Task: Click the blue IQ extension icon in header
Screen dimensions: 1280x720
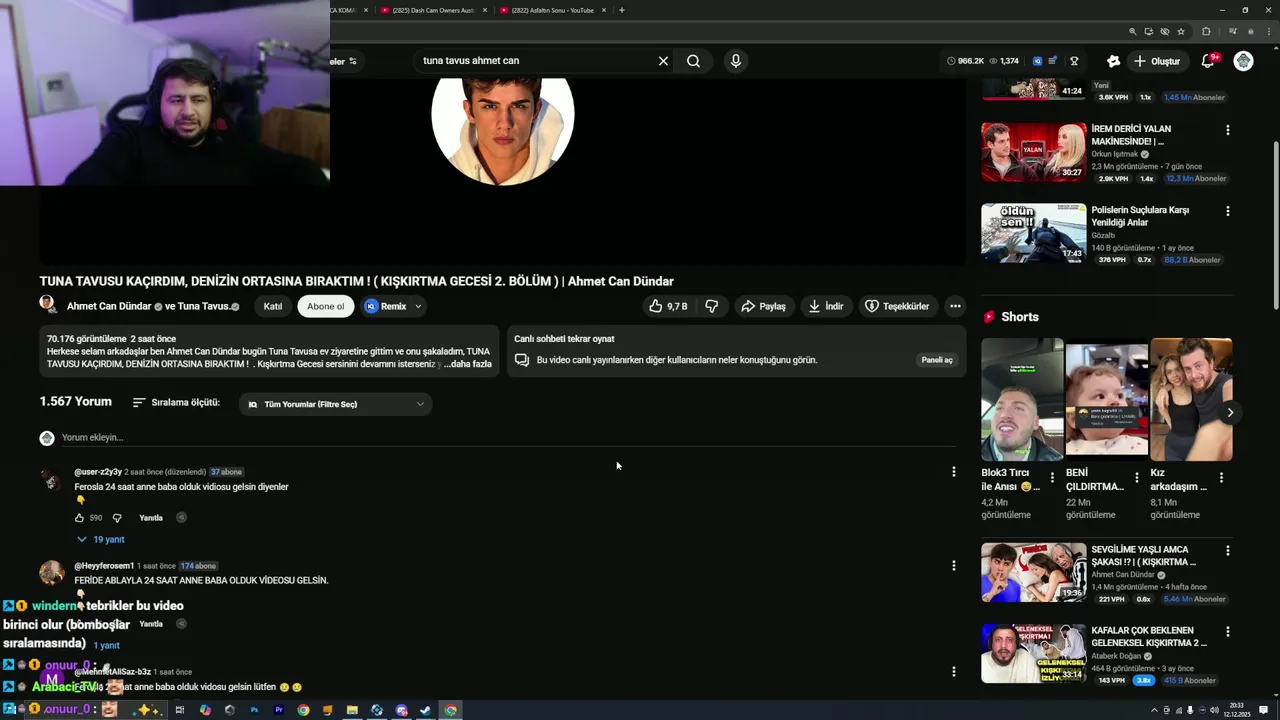Action: tap(1037, 61)
